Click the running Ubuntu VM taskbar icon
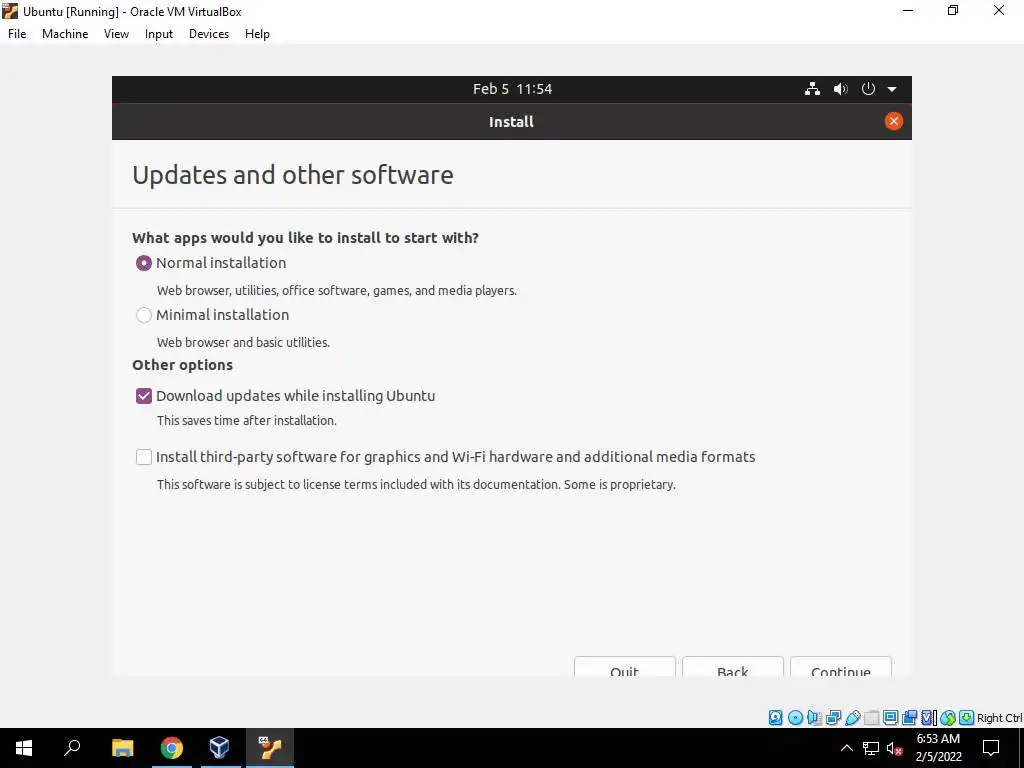Image resolution: width=1024 pixels, height=768 pixels. tap(270, 748)
